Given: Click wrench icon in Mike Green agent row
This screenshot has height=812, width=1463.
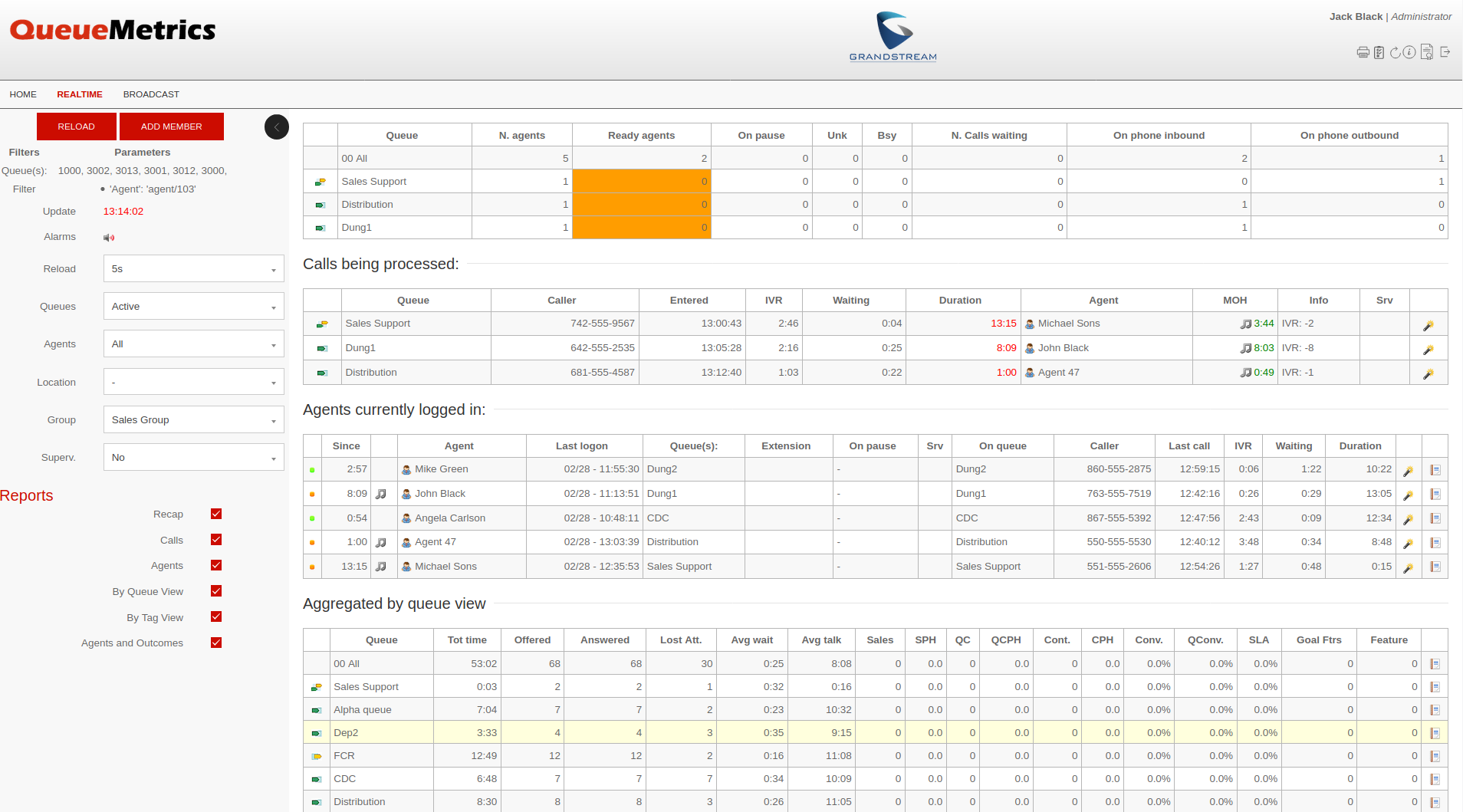Looking at the screenshot, I should pos(1408,471).
